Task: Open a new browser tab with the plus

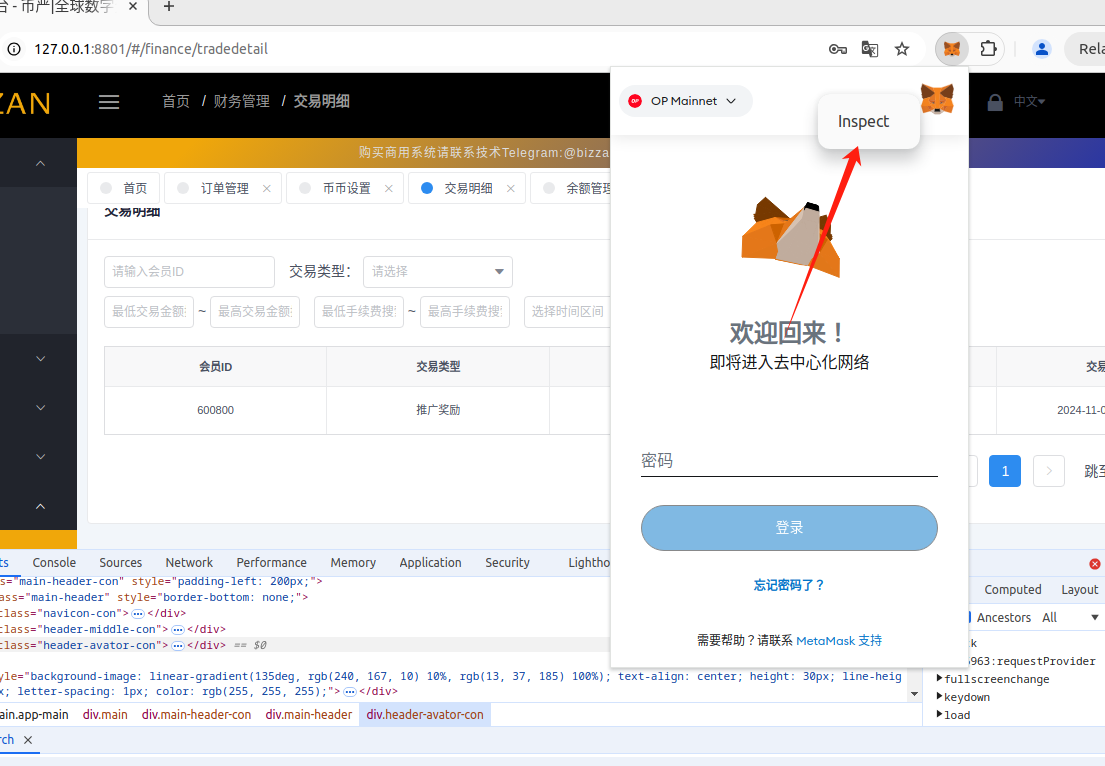Action: click(x=168, y=7)
